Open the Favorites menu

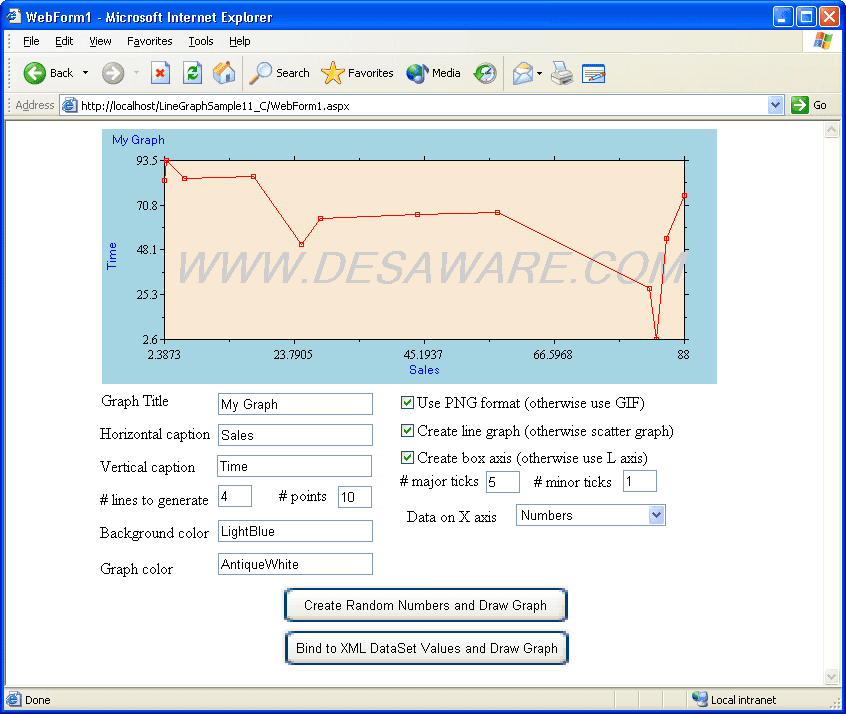point(149,41)
